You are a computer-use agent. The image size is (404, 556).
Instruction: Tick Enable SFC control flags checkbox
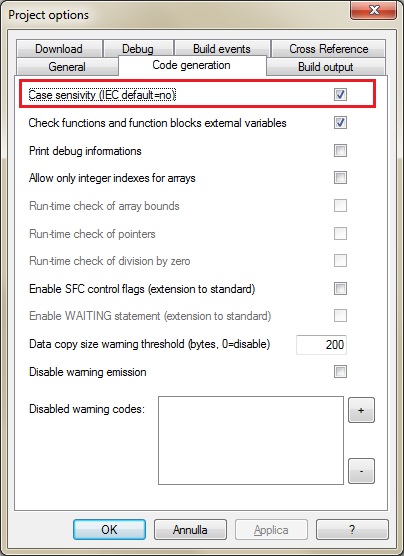(340, 289)
